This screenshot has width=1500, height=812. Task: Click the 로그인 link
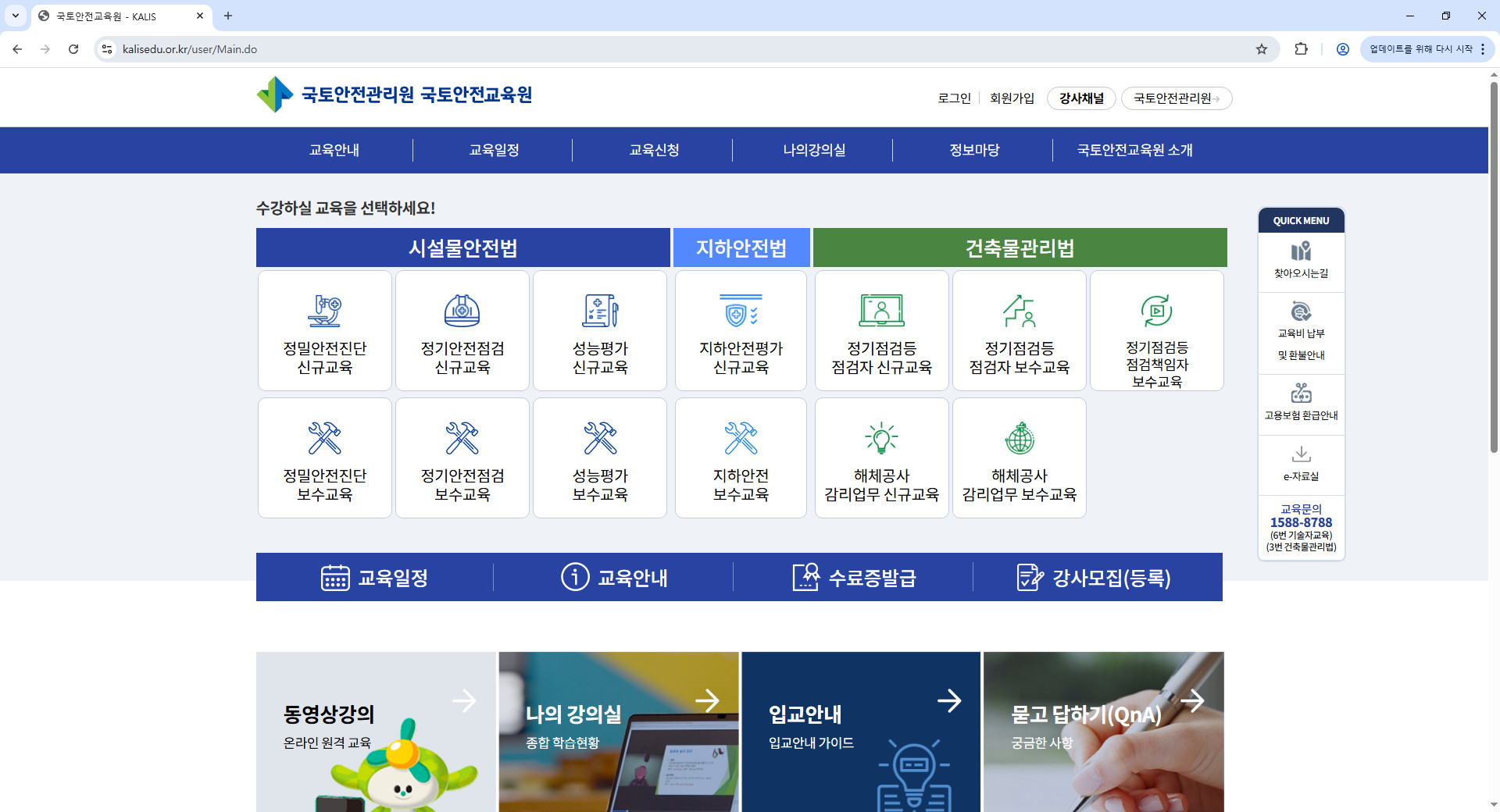pyautogui.click(x=954, y=98)
